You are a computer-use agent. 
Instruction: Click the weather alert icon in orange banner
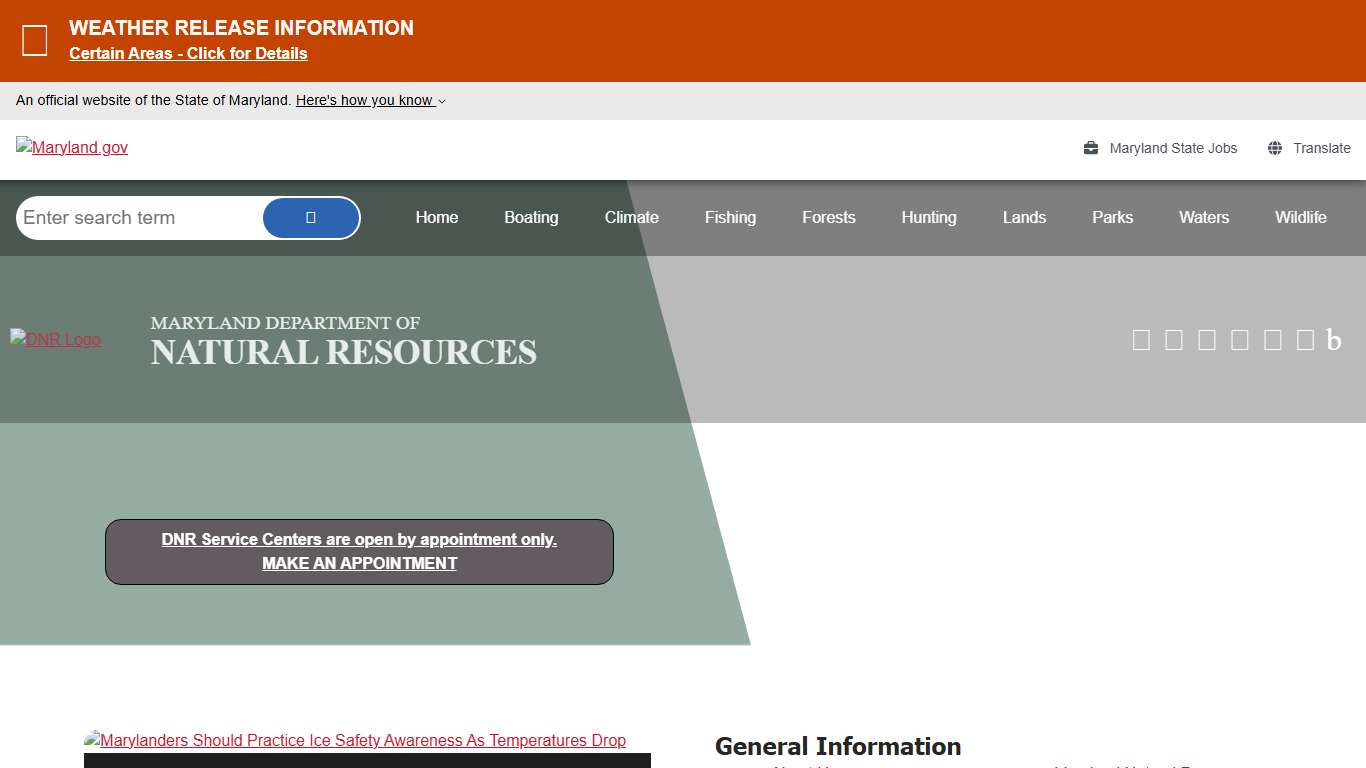[x=35, y=41]
